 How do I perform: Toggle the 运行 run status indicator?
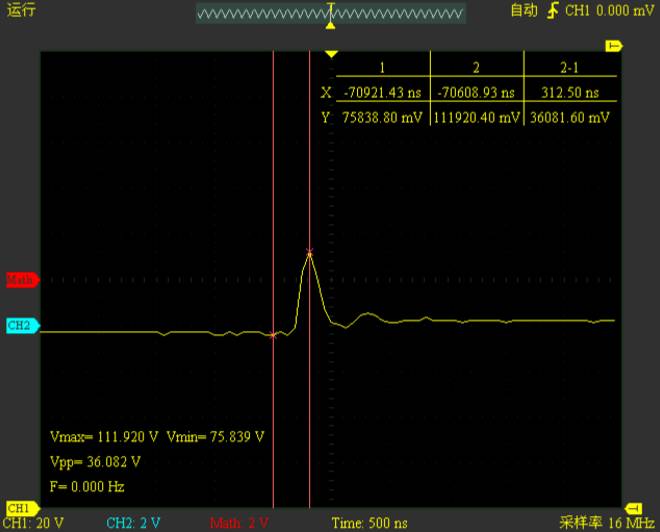coord(21,11)
